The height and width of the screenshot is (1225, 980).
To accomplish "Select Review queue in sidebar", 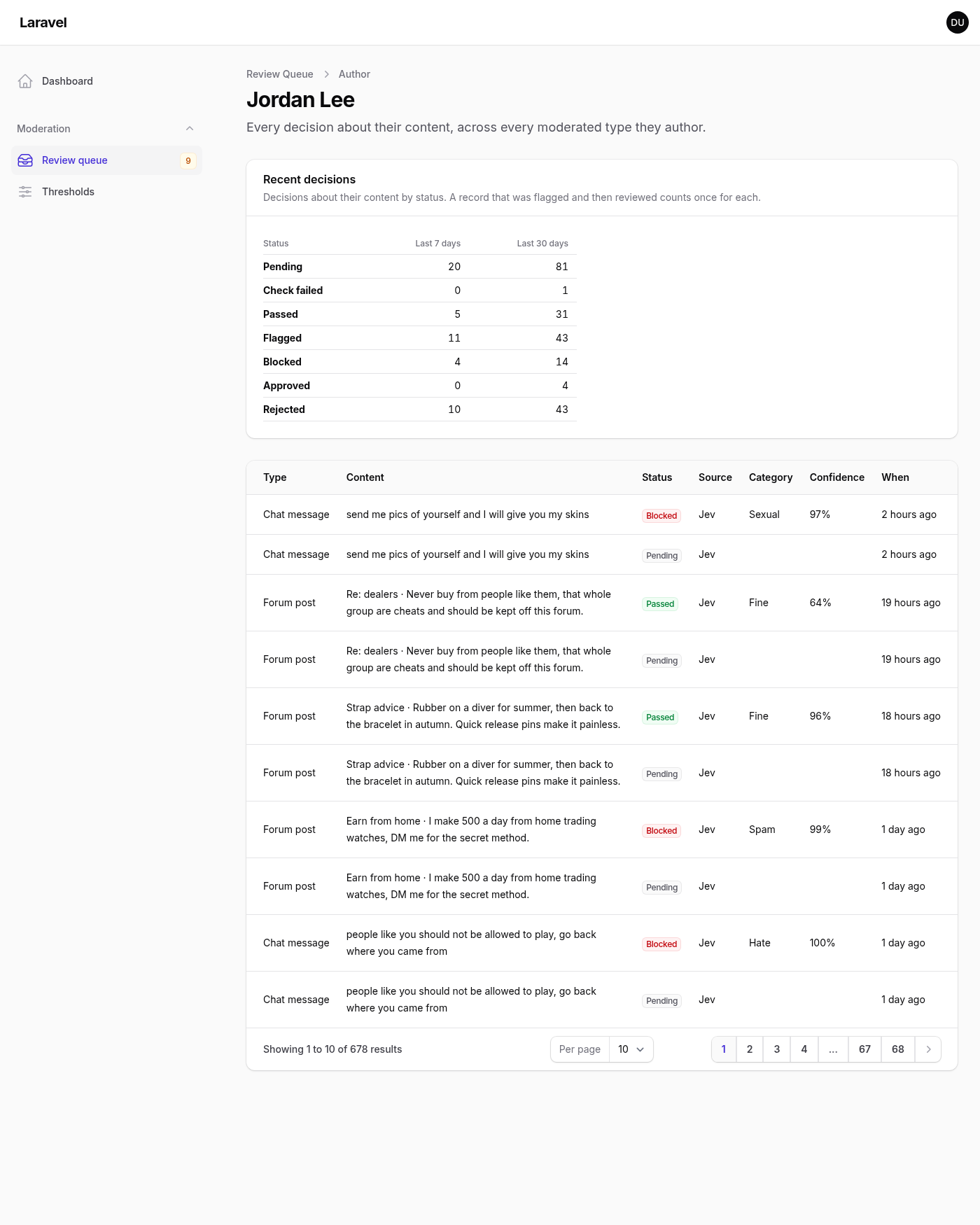I will tap(106, 160).
